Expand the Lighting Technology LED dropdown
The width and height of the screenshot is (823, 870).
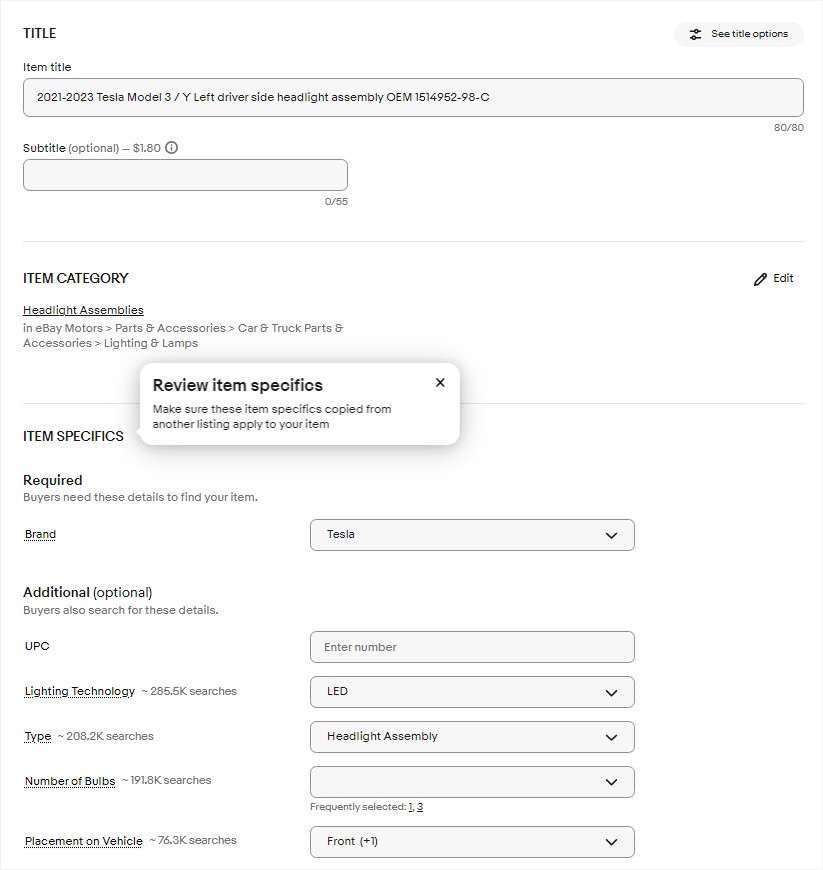472,692
